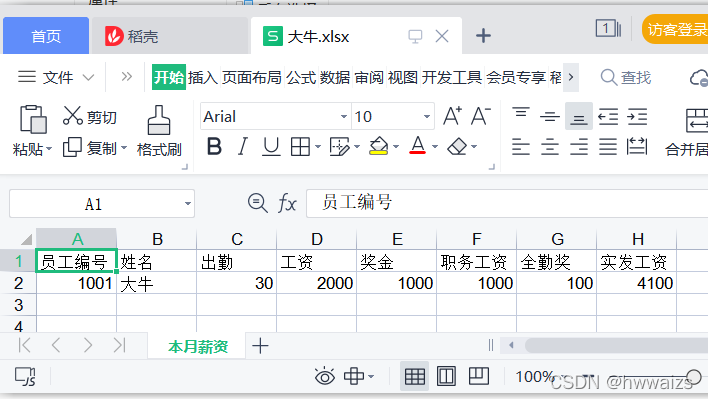Switch to normal grid view
The image size is (708, 399).
[x=415, y=376]
